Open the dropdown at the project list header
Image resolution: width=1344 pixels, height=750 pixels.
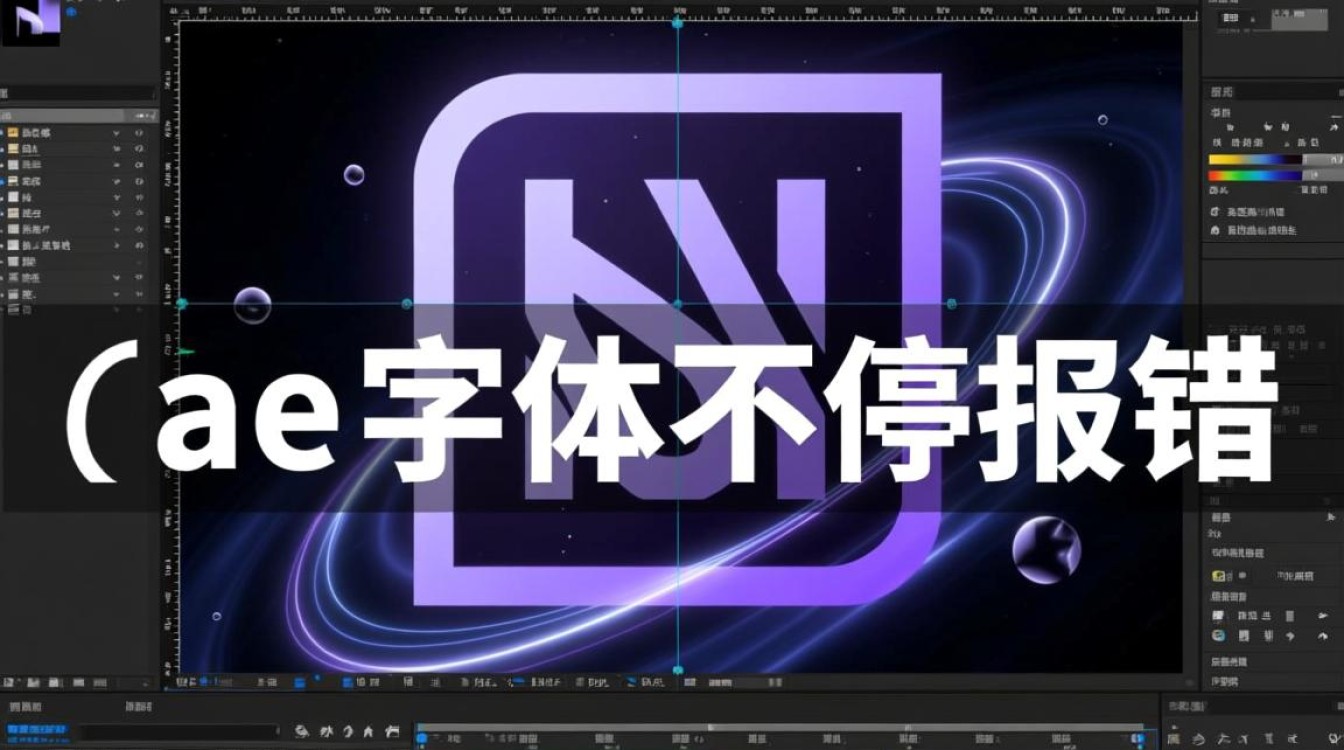[x=147, y=116]
